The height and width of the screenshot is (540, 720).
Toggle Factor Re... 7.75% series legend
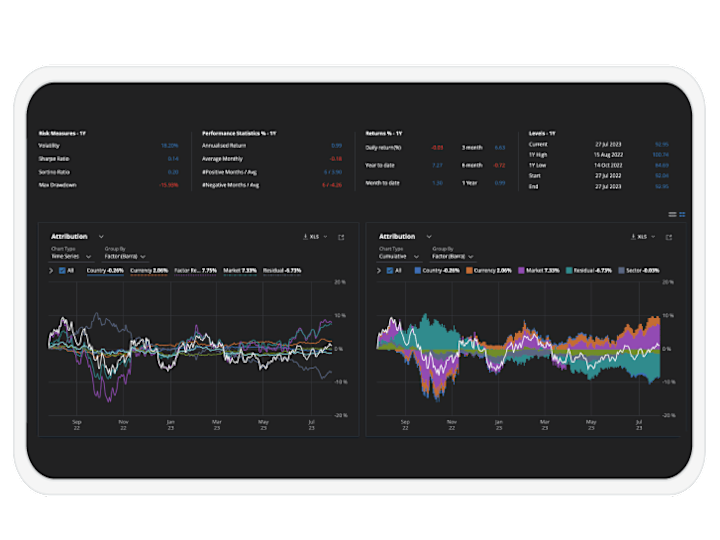click(x=195, y=271)
